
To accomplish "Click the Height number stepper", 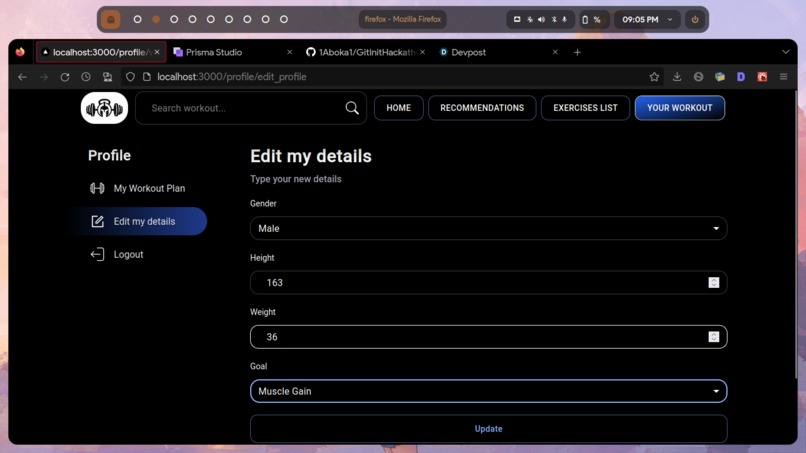I will (x=713, y=283).
